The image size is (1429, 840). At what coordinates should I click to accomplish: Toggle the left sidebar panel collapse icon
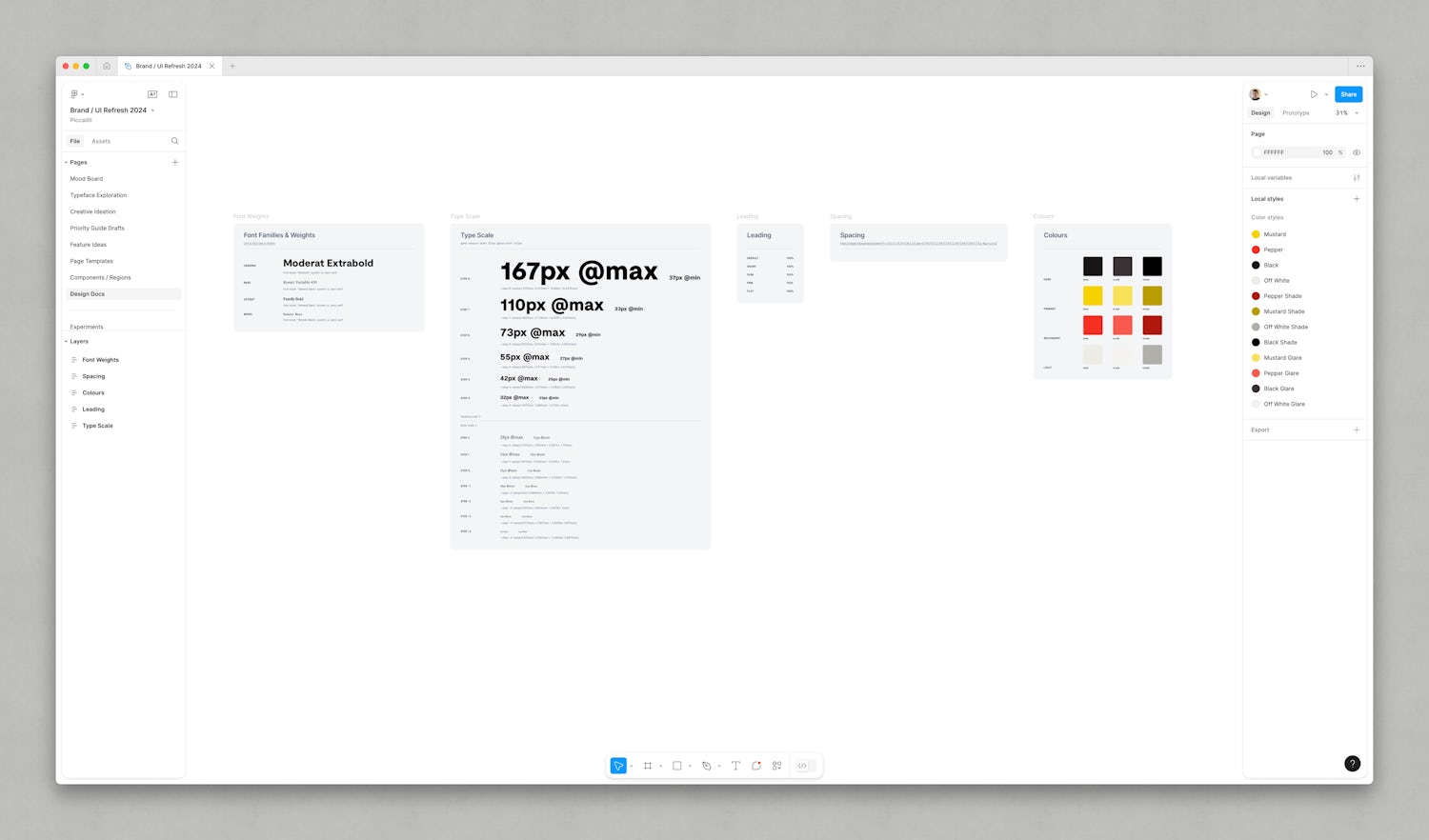(172, 94)
